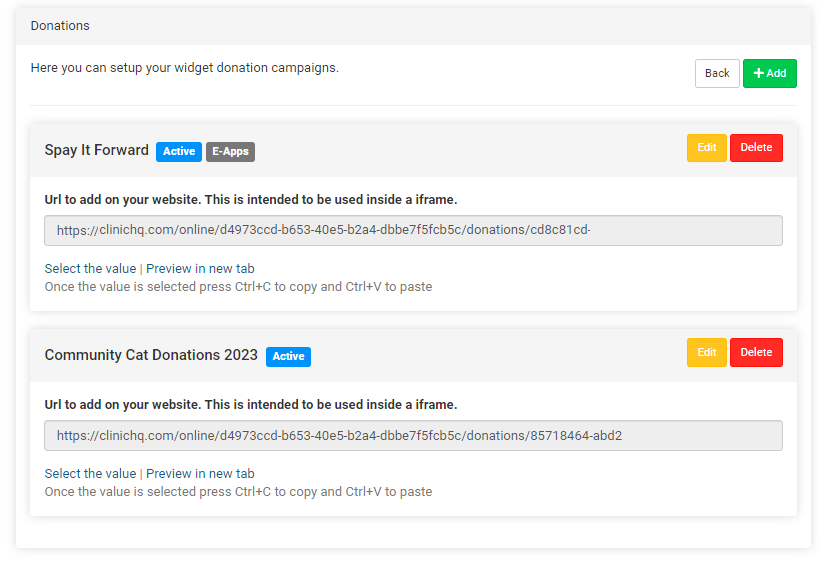Preview Community Cat Donations in new tab
Image resolution: width=839 pixels, height=566 pixels.
(200, 473)
